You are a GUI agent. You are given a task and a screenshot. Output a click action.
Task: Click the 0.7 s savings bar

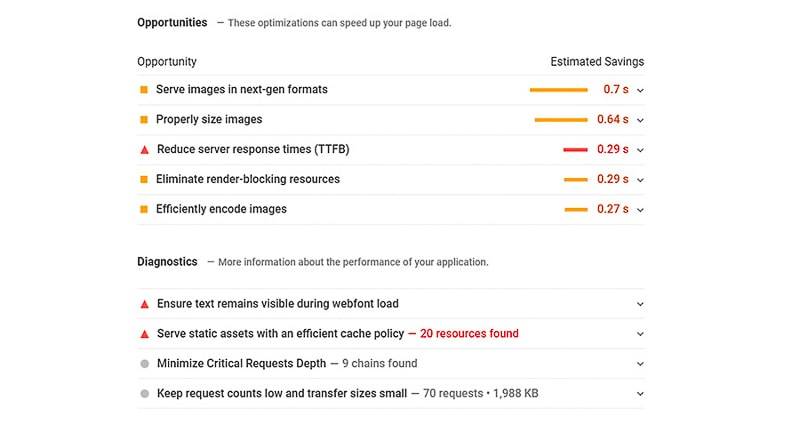(559, 90)
